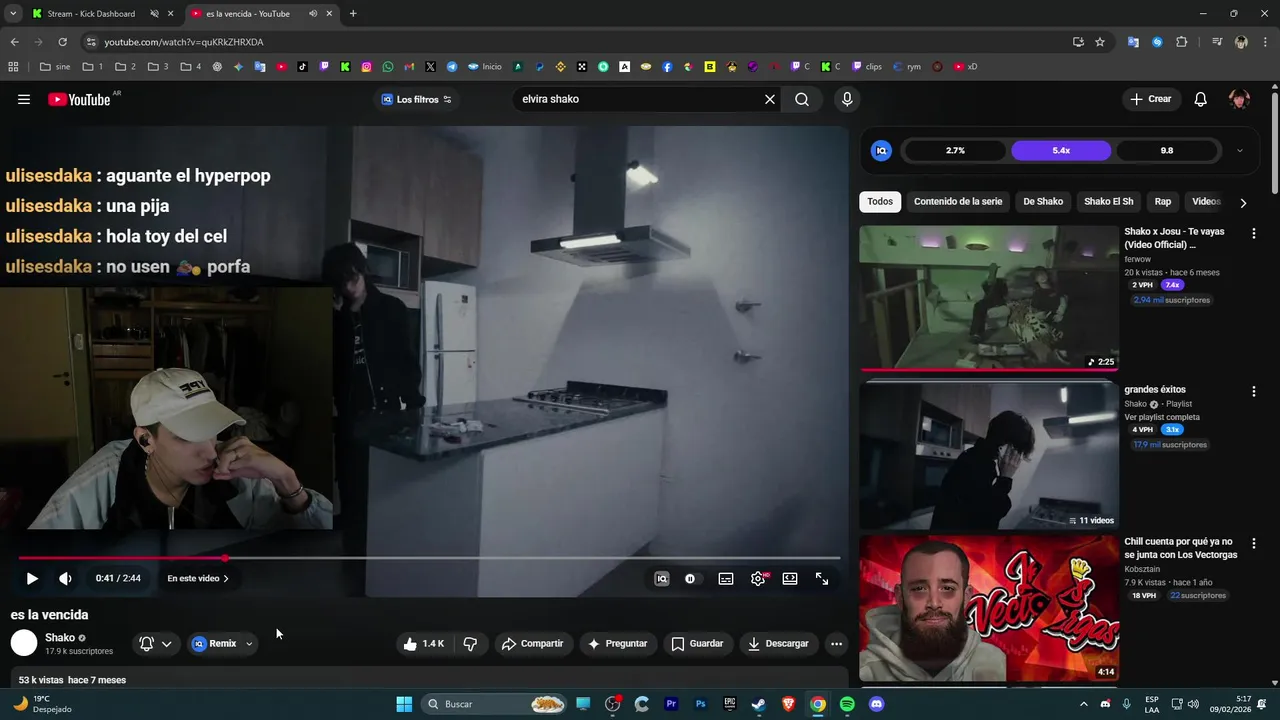Open subscription notification bell dropdown
1280x720 pixels.
(155, 644)
